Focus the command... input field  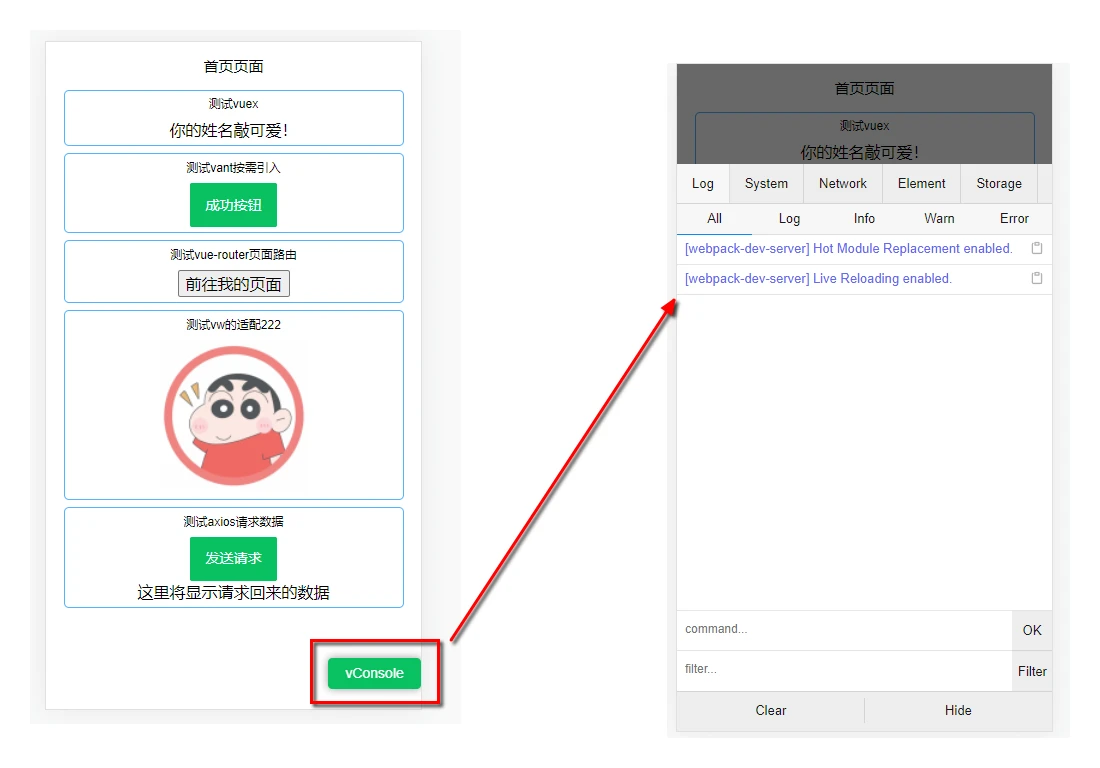click(x=845, y=630)
